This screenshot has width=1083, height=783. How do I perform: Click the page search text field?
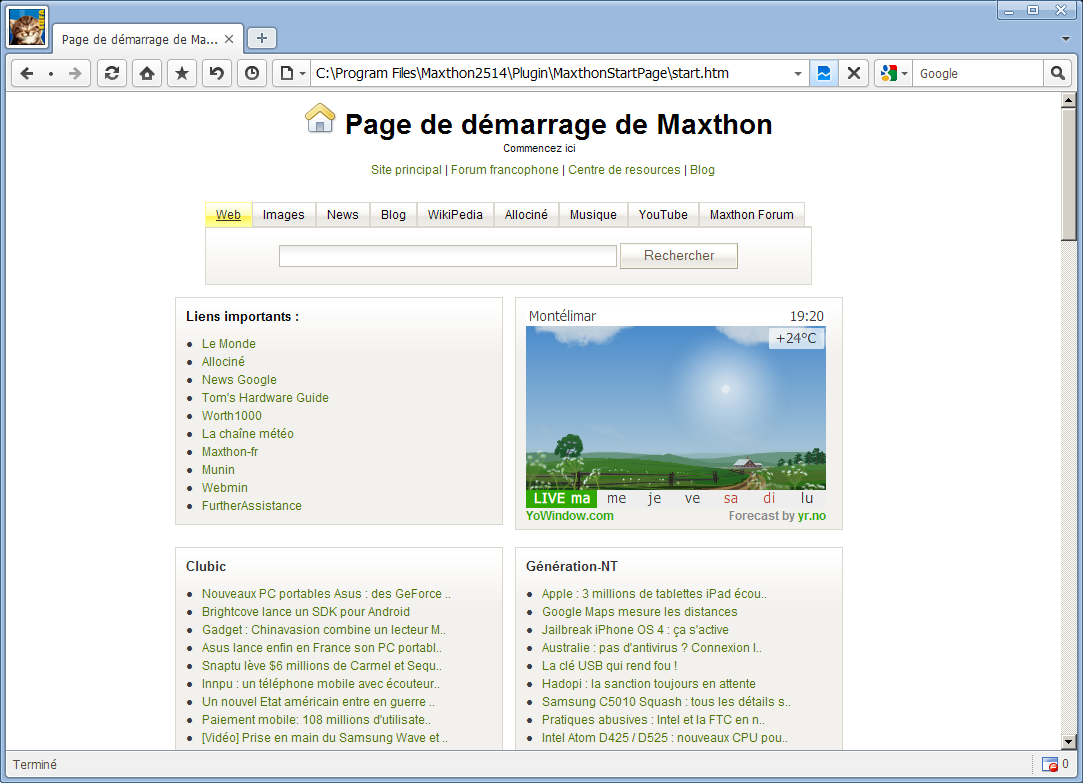pyautogui.click(x=448, y=255)
